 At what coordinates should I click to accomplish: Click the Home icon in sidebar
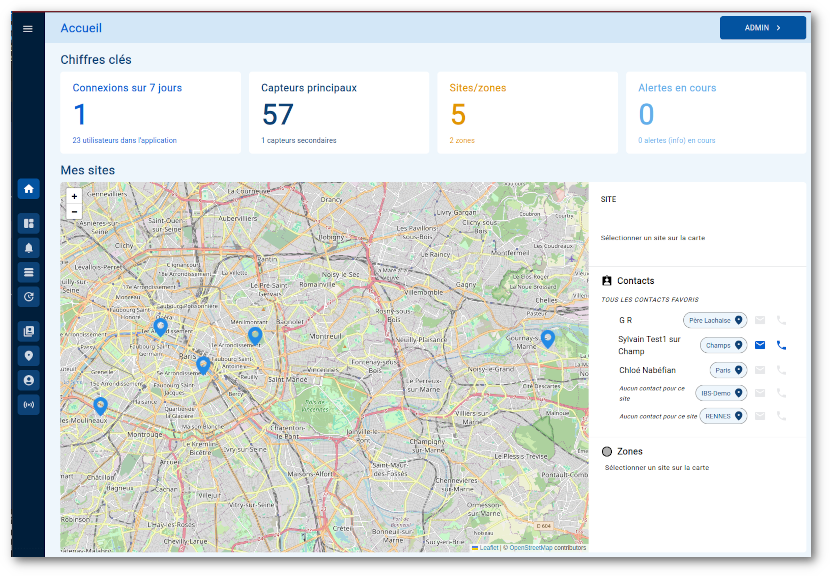[28, 188]
